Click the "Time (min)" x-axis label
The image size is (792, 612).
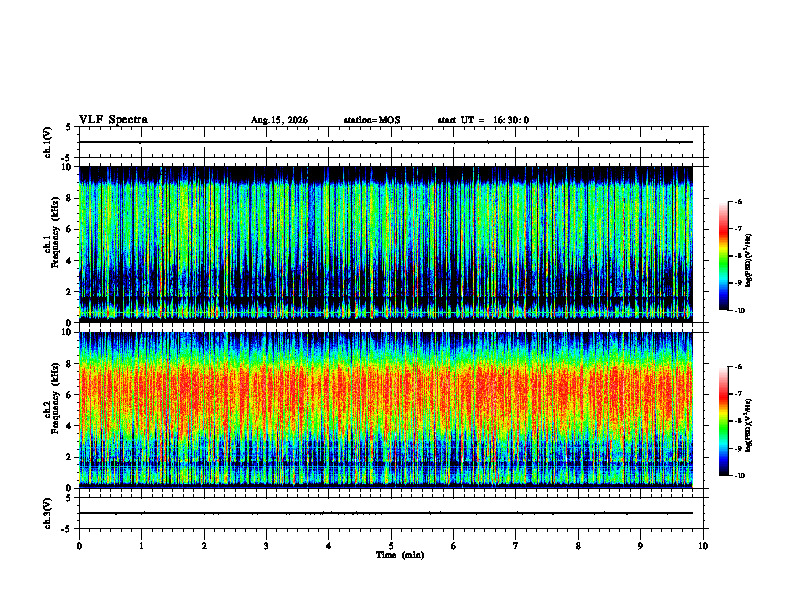point(400,555)
